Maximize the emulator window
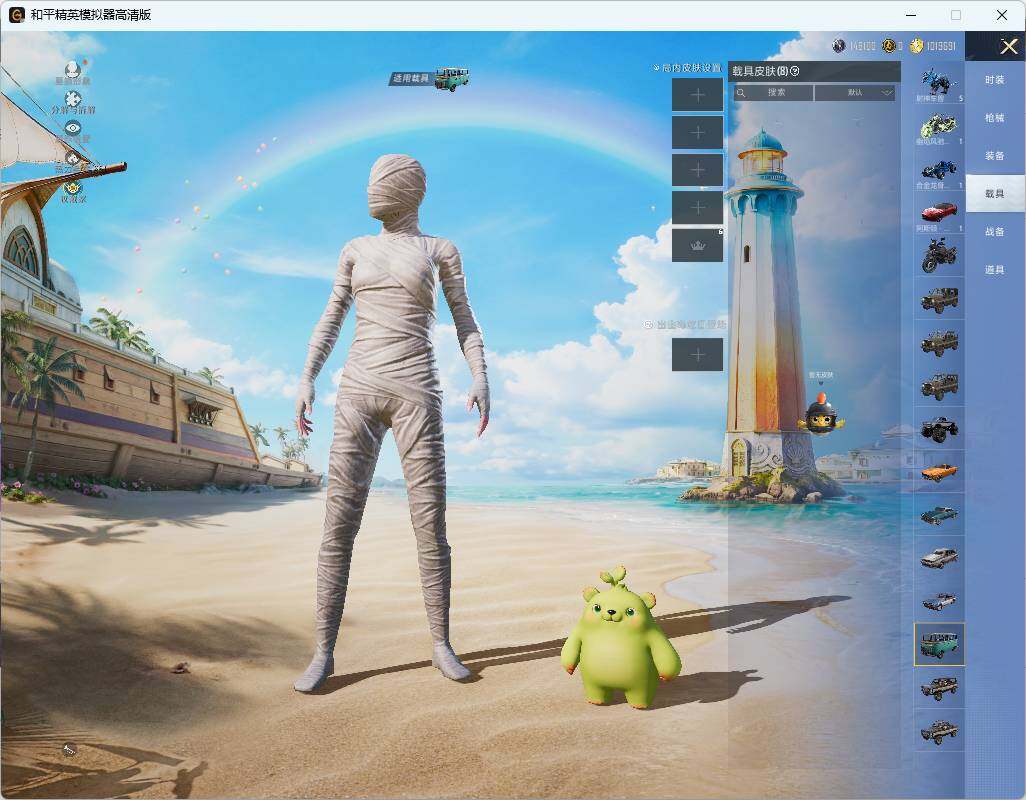The image size is (1026, 800). click(956, 15)
